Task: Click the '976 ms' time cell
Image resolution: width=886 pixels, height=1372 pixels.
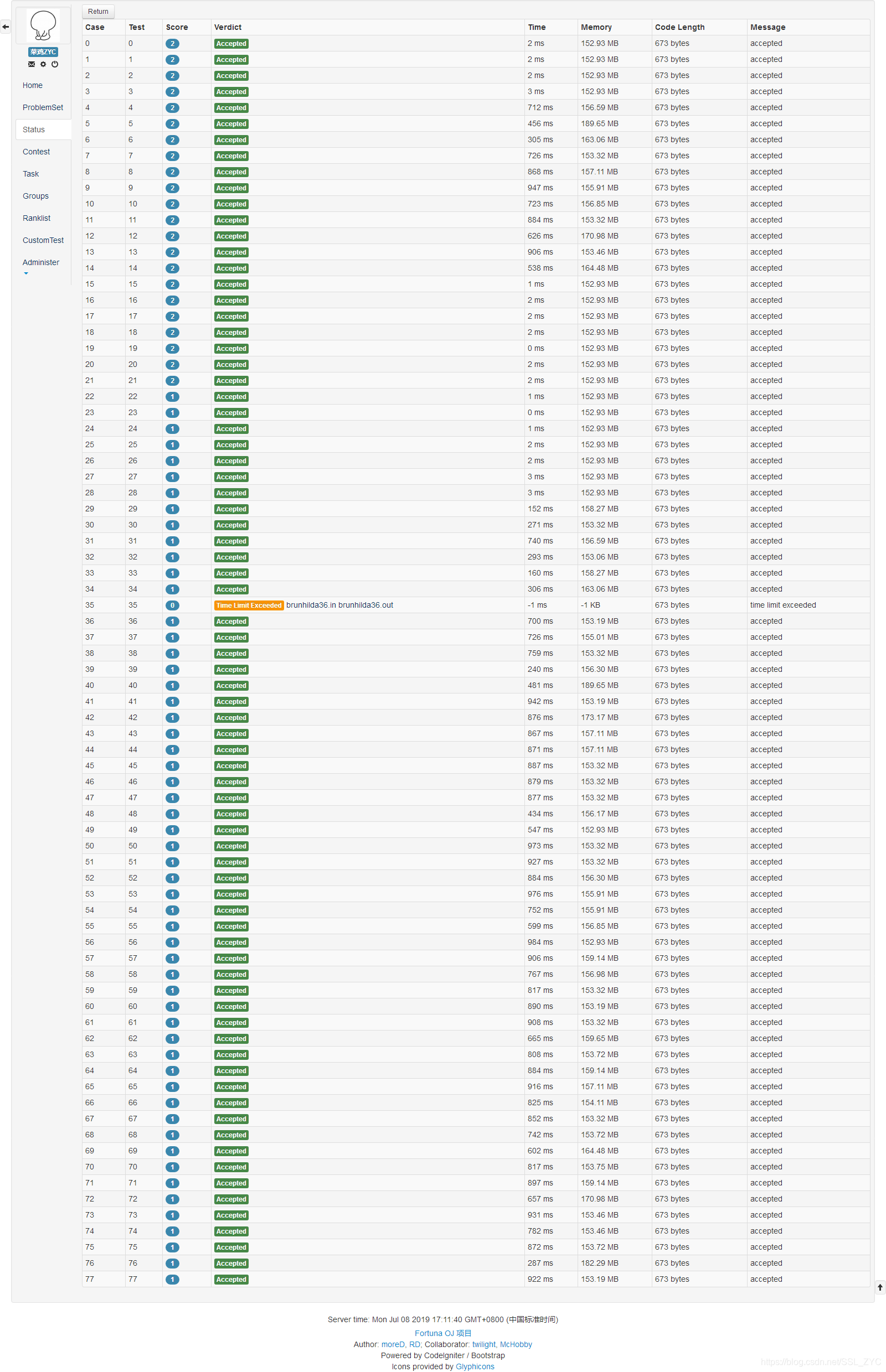Action: coord(540,894)
